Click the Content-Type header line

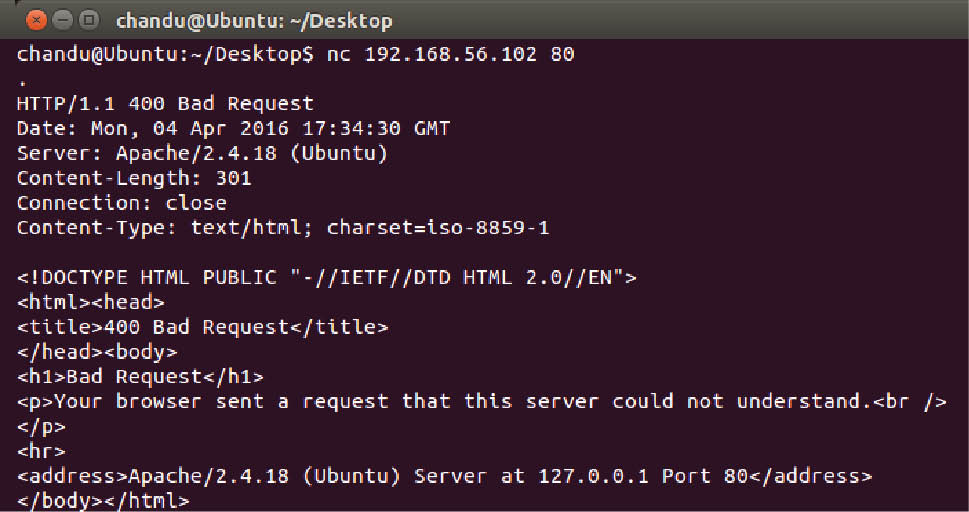point(283,228)
